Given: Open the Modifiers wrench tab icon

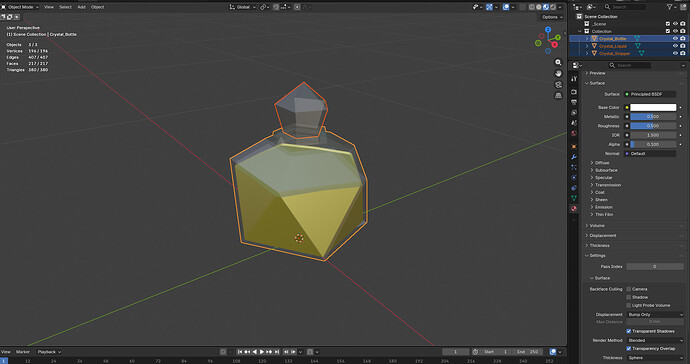Looking at the screenshot, I should pyautogui.click(x=574, y=157).
